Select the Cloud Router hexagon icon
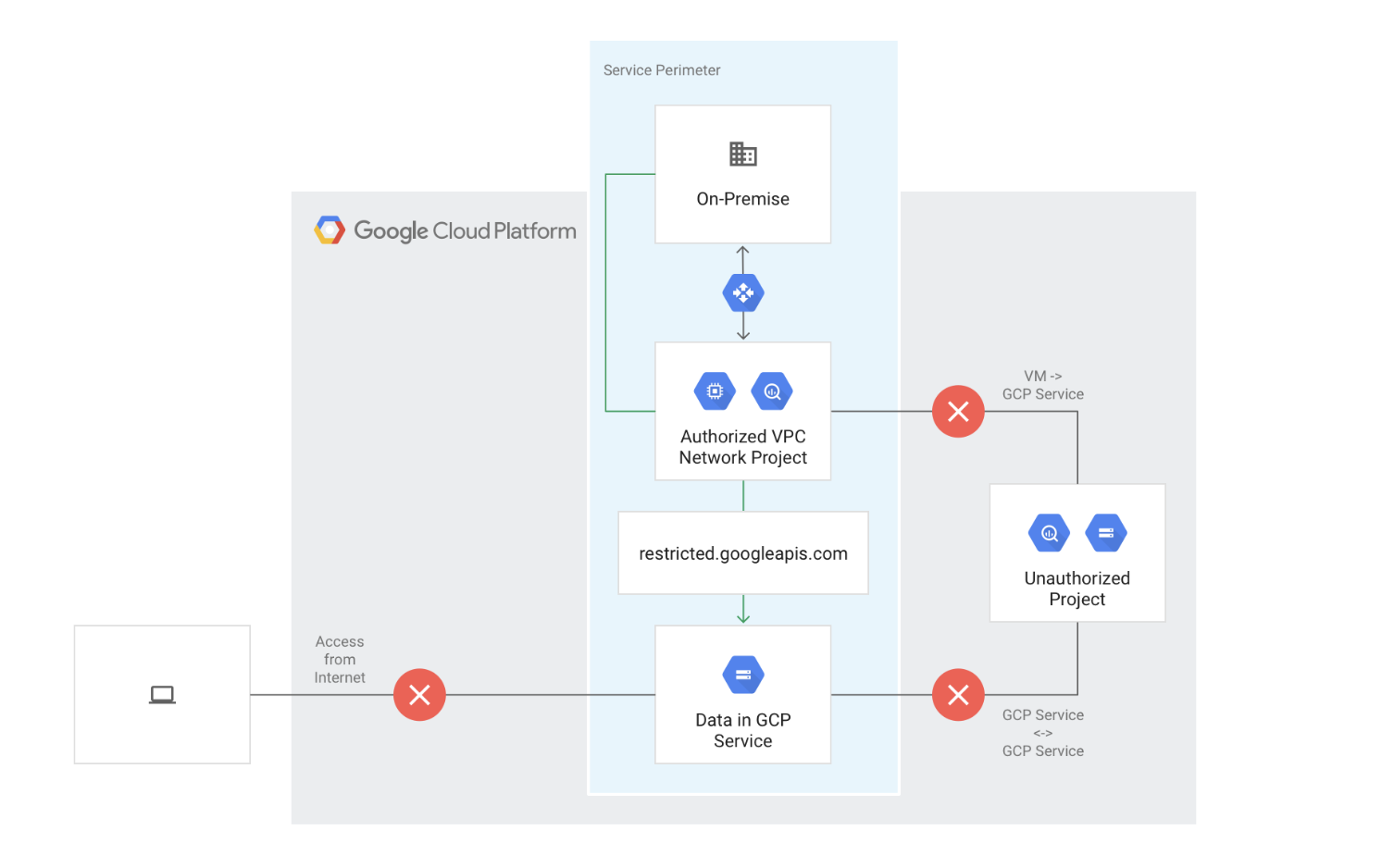 coord(742,292)
